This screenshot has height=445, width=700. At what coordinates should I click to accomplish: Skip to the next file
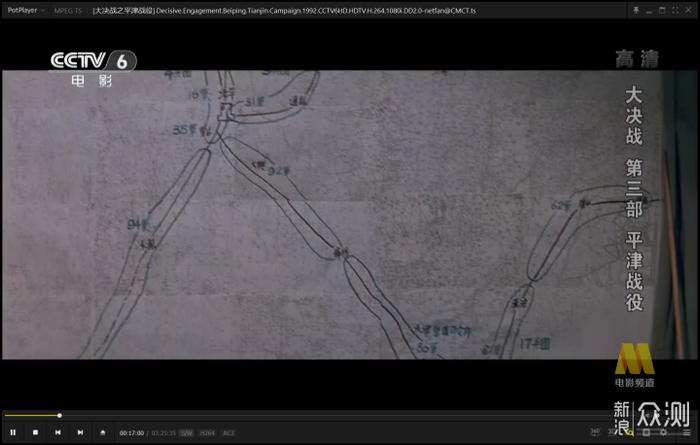pyautogui.click(x=80, y=433)
